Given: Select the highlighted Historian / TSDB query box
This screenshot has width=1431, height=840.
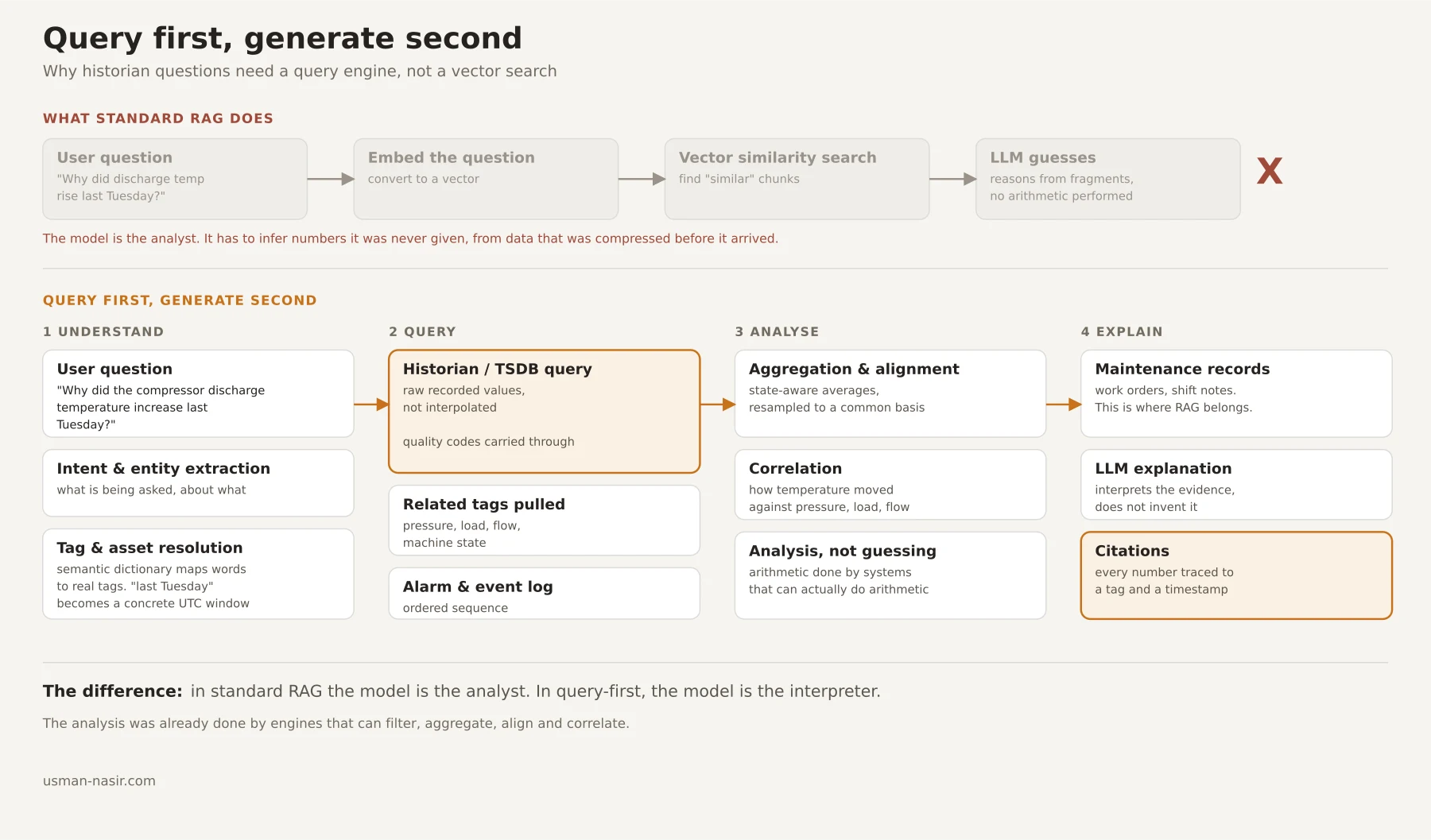Looking at the screenshot, I should coord(545,412).
